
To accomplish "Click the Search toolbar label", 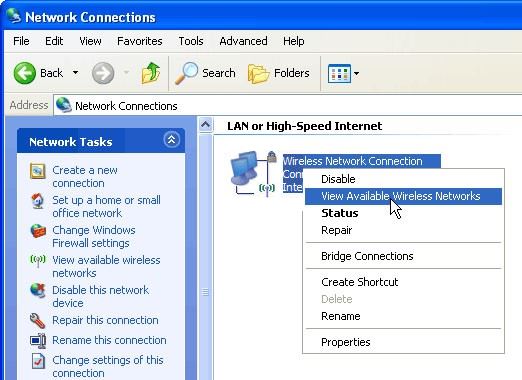I will coord(219,73).
